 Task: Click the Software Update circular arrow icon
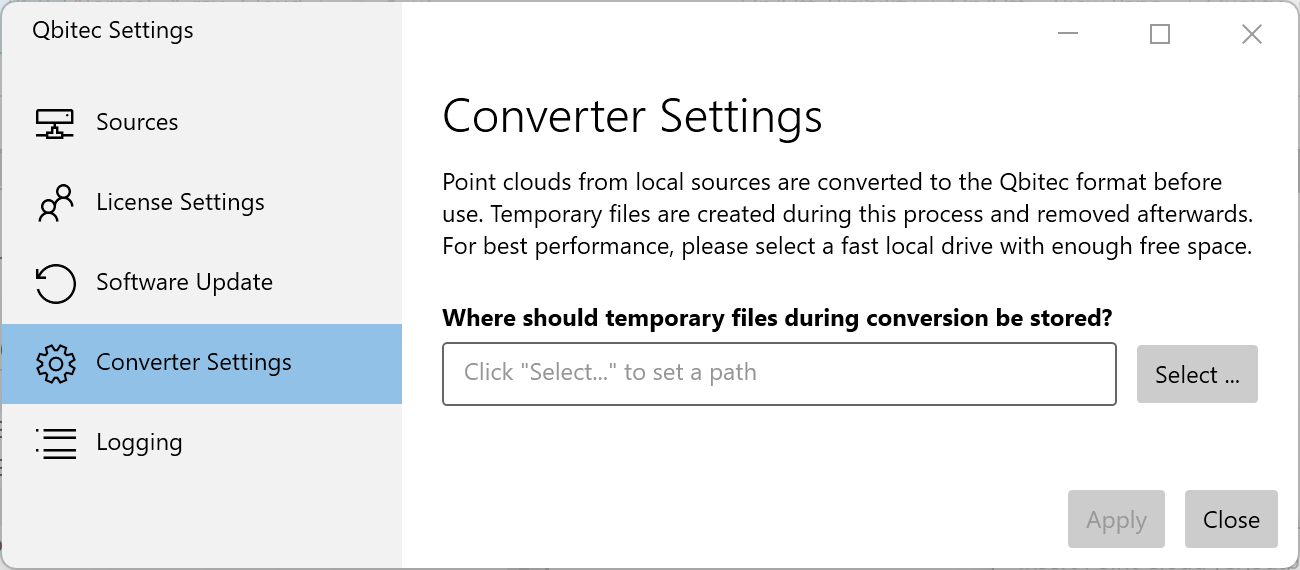56,283
